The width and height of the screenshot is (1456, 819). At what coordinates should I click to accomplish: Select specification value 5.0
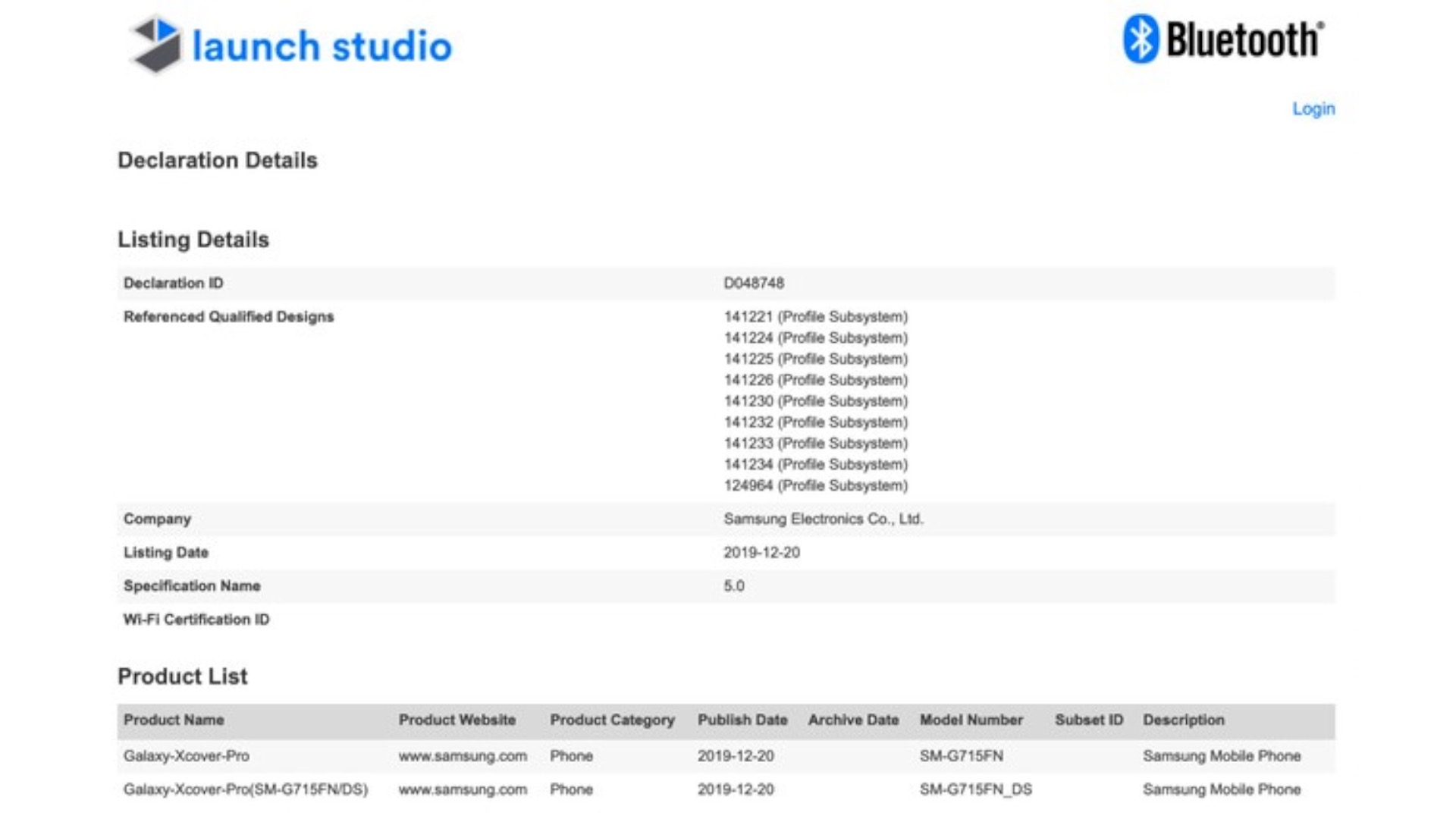[734, 586]
